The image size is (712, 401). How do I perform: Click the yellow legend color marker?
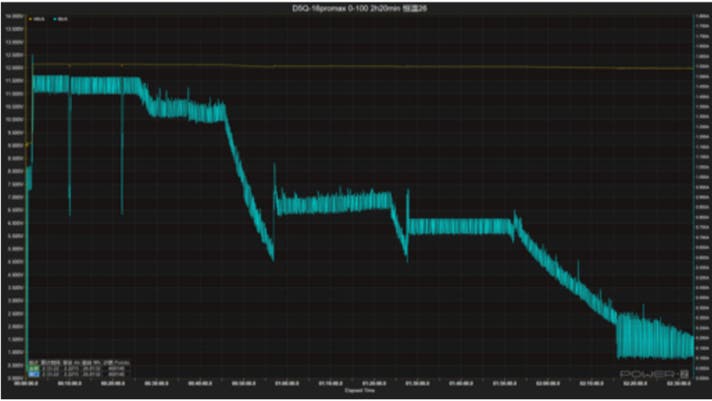click(32, 19)
